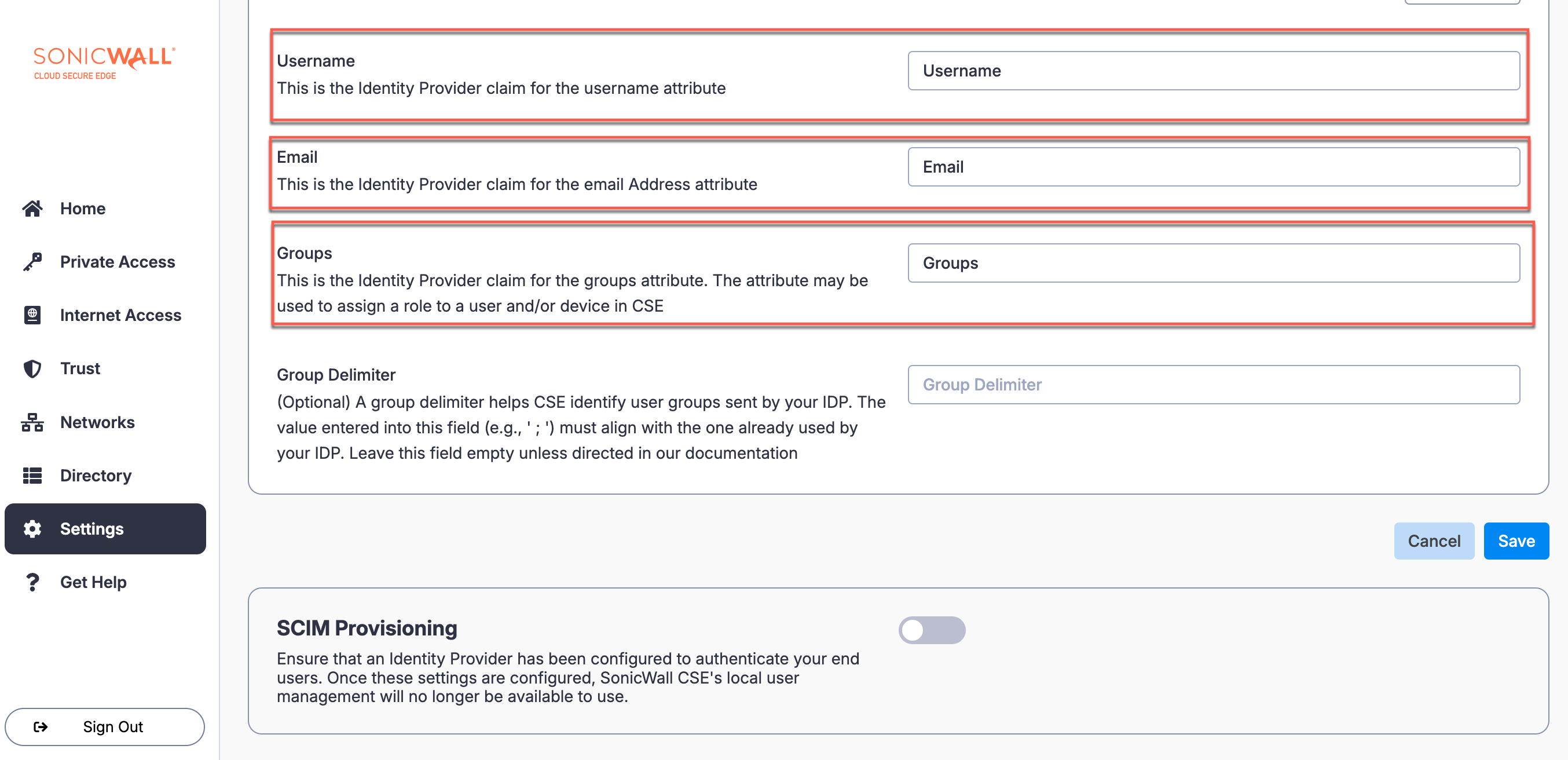Click the Trust shield icon
Screen dimensions: 1568x760
(32, 368)
